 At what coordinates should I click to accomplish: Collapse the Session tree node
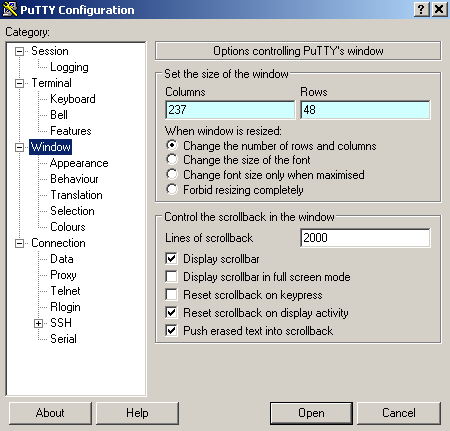(x=20, y=51)
